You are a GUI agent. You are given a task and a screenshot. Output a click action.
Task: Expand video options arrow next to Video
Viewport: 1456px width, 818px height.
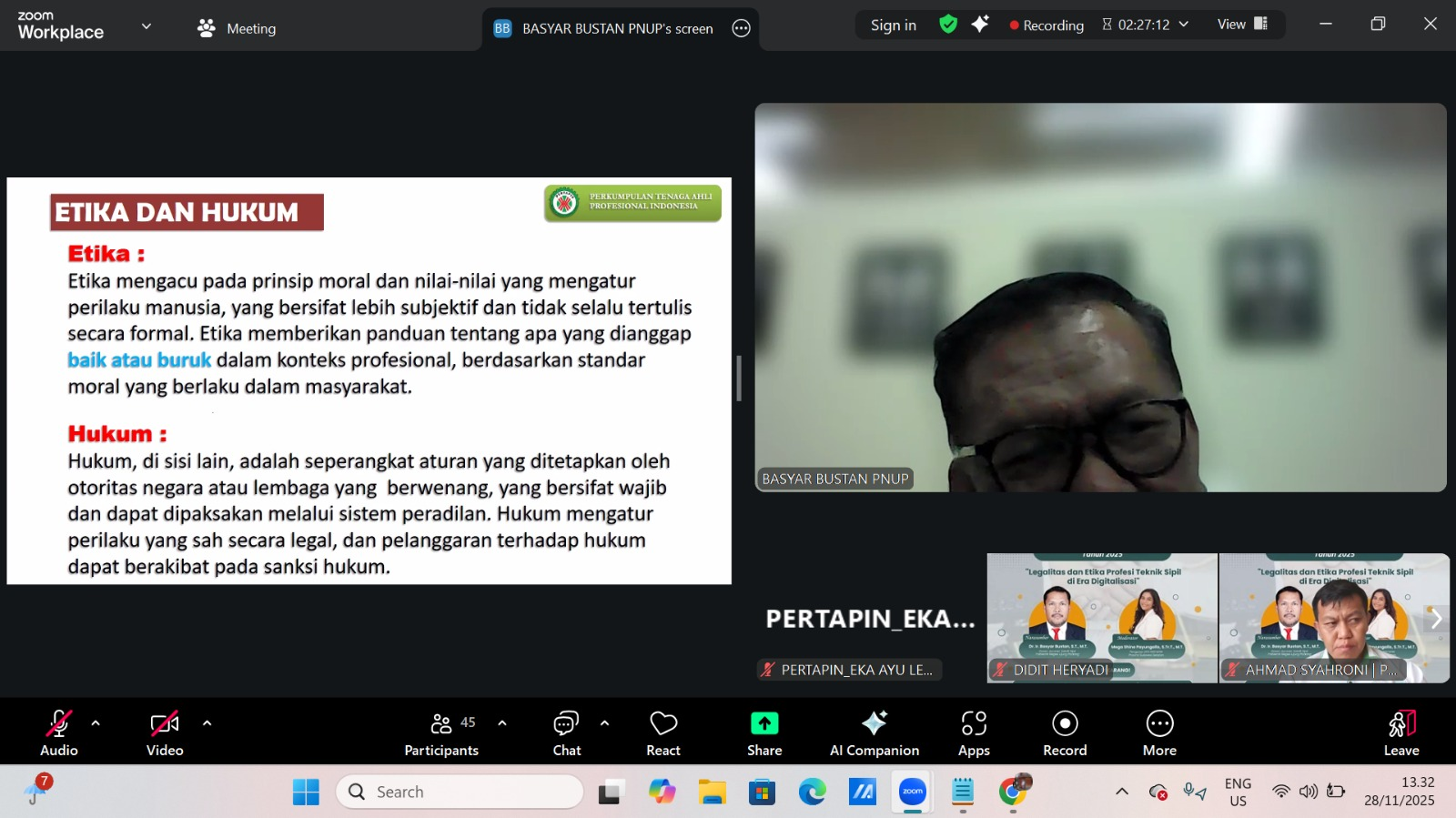[x=207, y=723]
